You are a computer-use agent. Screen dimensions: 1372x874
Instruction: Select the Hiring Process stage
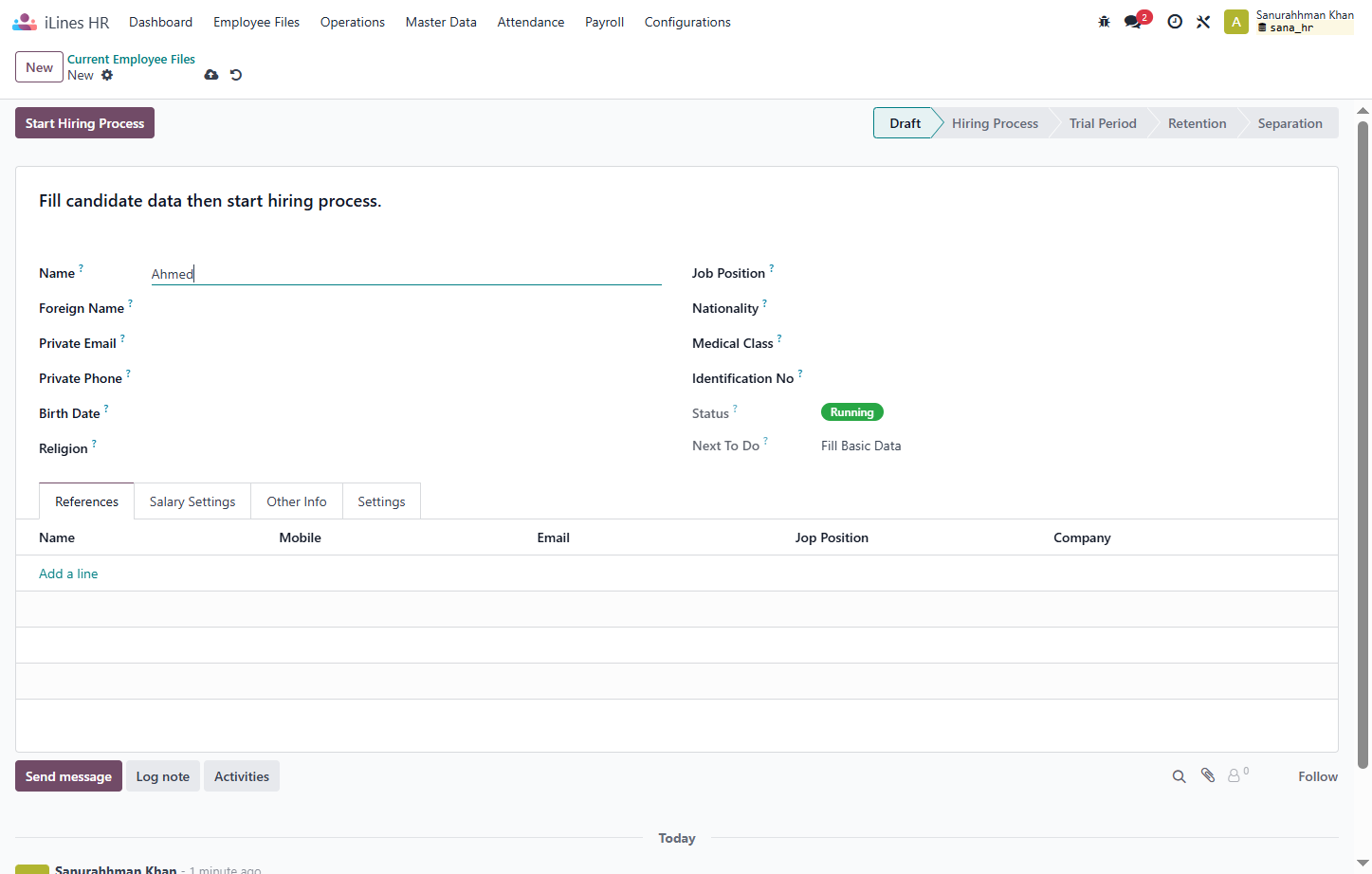pyautogui.click(x=995, y=123)
